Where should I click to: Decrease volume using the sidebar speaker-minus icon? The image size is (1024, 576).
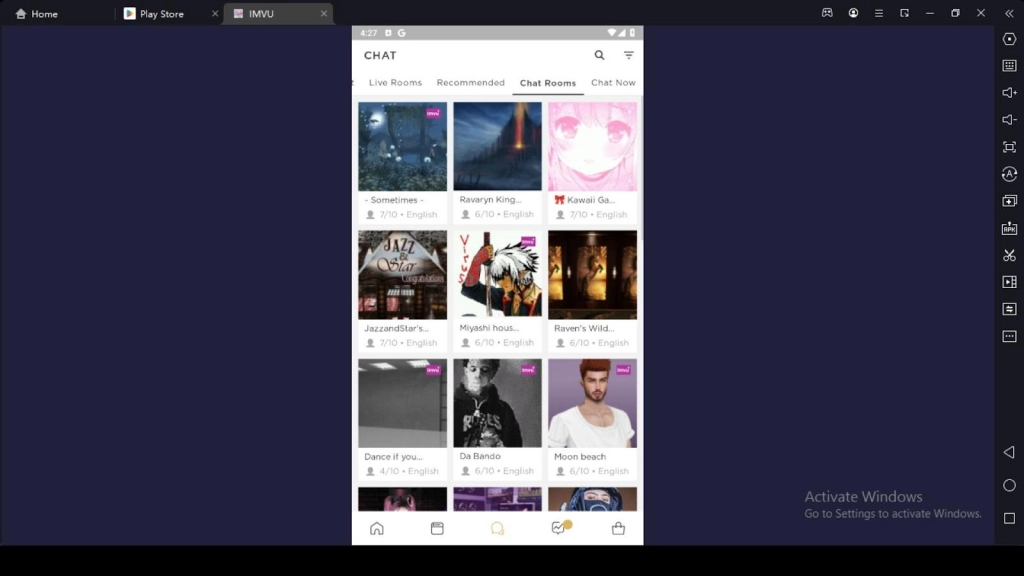pyautogui.click(x=1009, y=120)
